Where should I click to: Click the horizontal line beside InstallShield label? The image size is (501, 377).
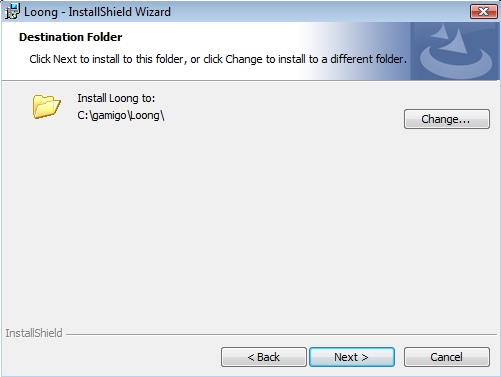pos(281,334)
